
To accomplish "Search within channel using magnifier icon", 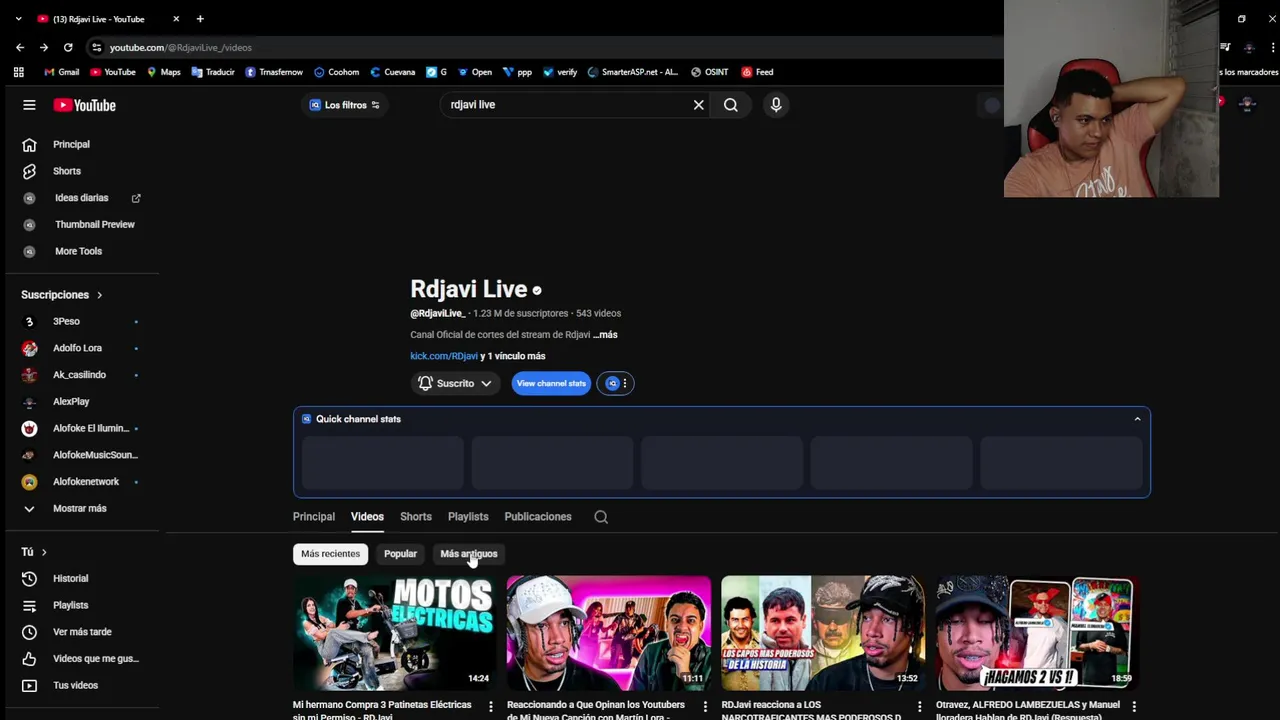I will [601, 517].
